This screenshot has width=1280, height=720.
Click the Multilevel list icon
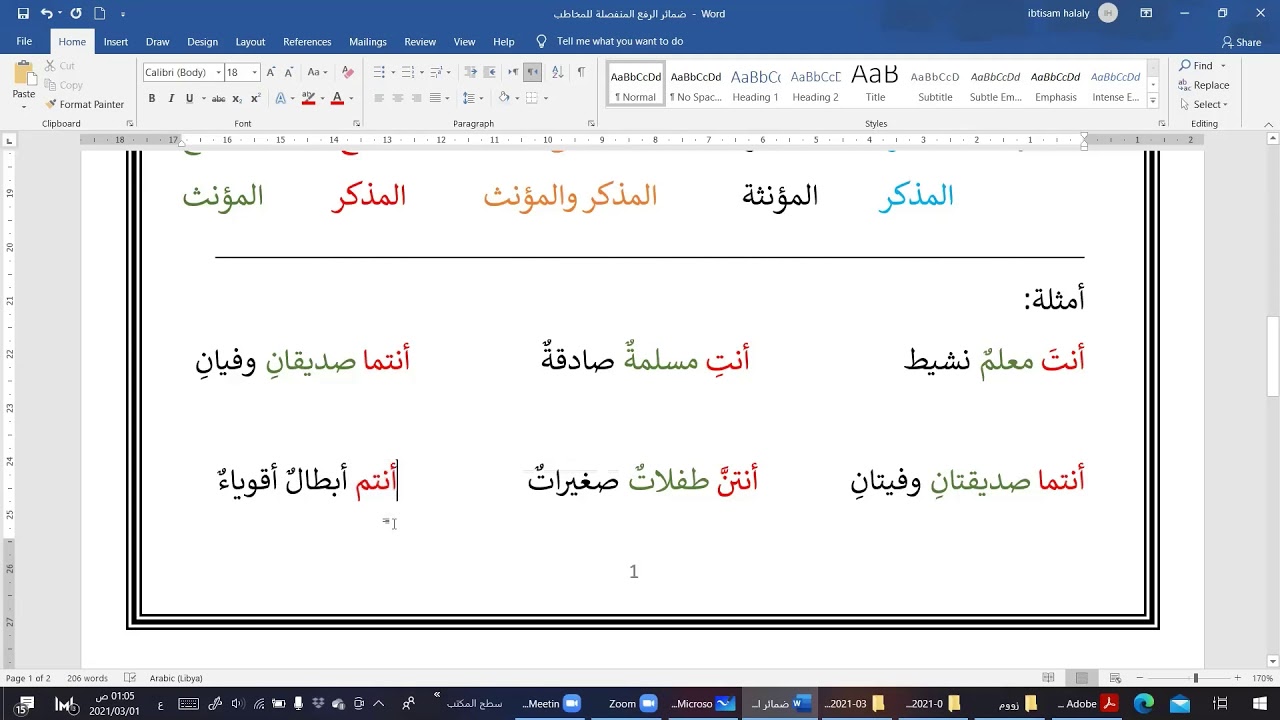437,72
